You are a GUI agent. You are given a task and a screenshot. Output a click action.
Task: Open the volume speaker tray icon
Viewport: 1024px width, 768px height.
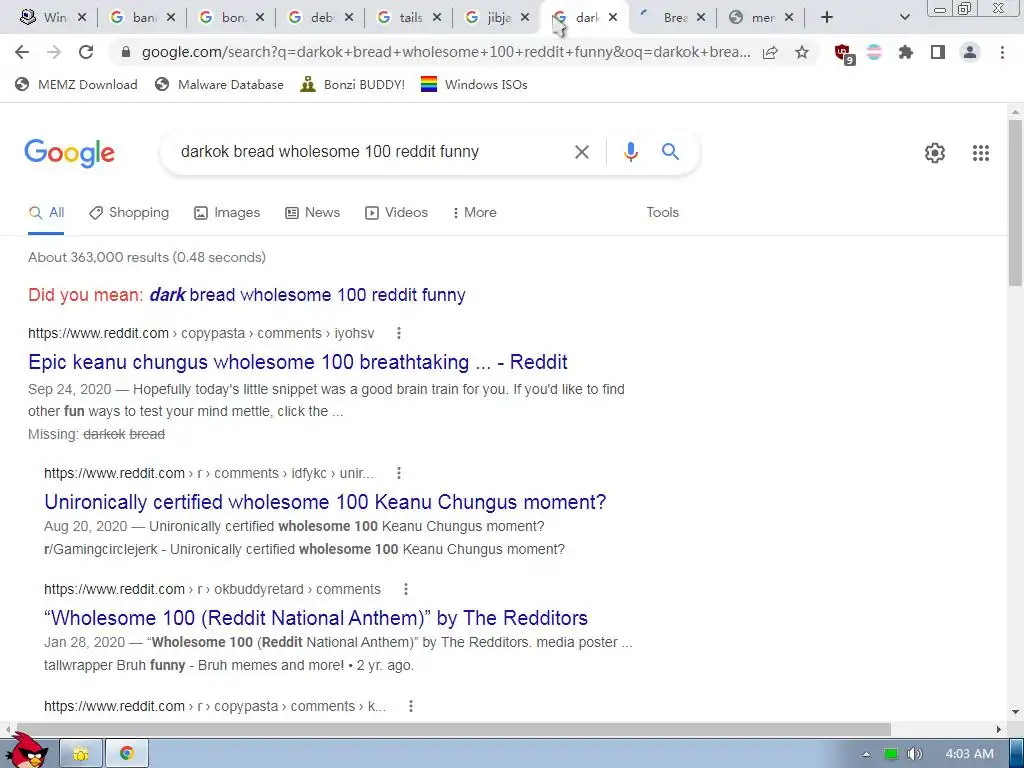coord(914,754)
